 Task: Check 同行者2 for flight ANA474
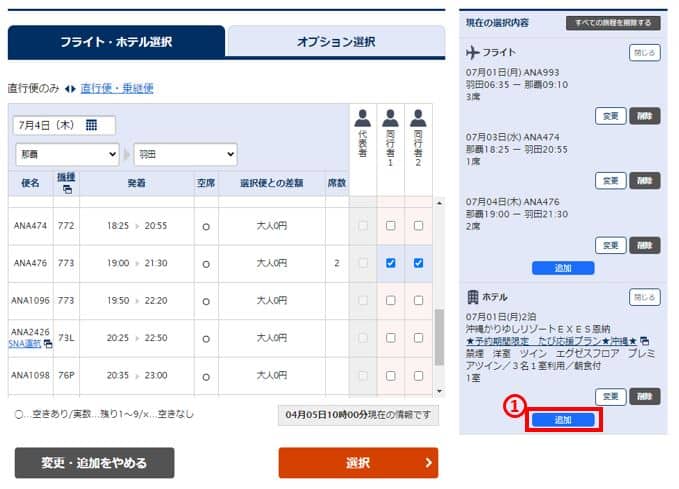pos(418,226)
